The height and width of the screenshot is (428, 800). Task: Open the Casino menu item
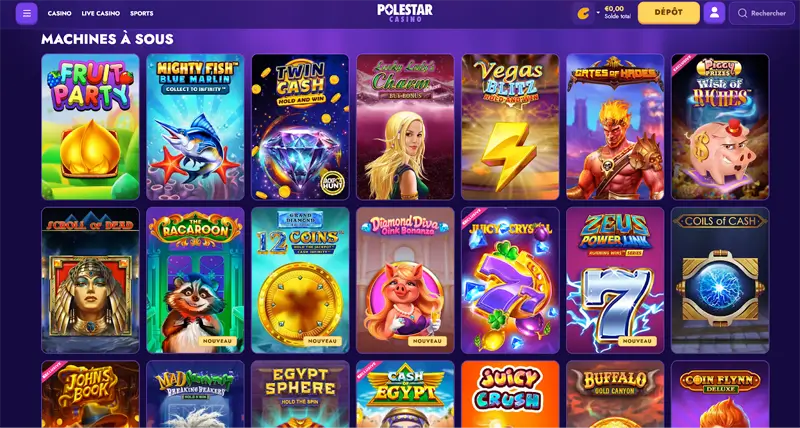click(x=60, y=14)
